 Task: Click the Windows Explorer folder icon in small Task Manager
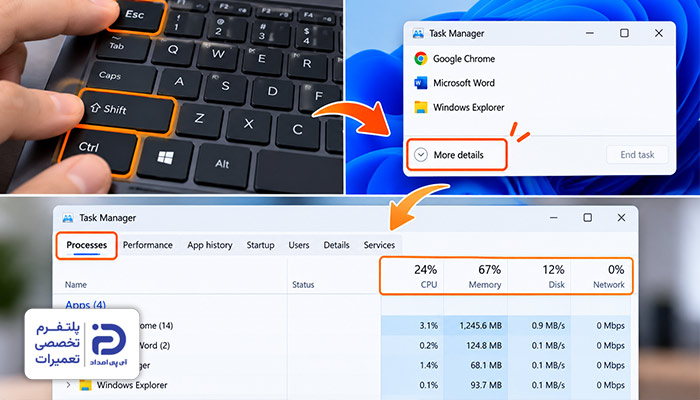pos(421,107)
